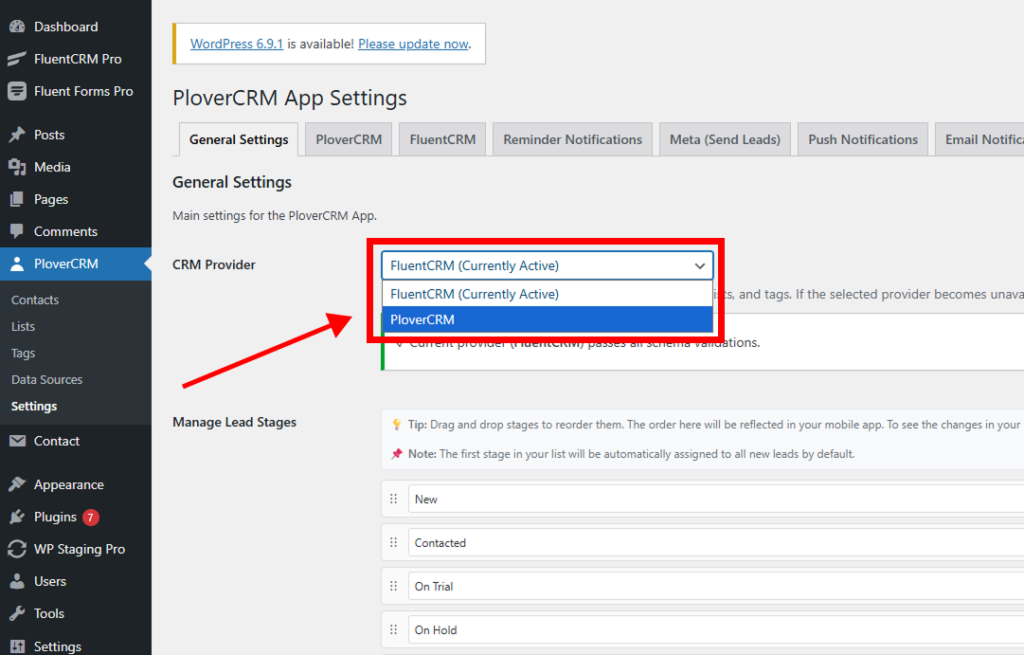The image size is (1024, 655).
Task: Click the Contacted stage name field
Action: [700, 543]
